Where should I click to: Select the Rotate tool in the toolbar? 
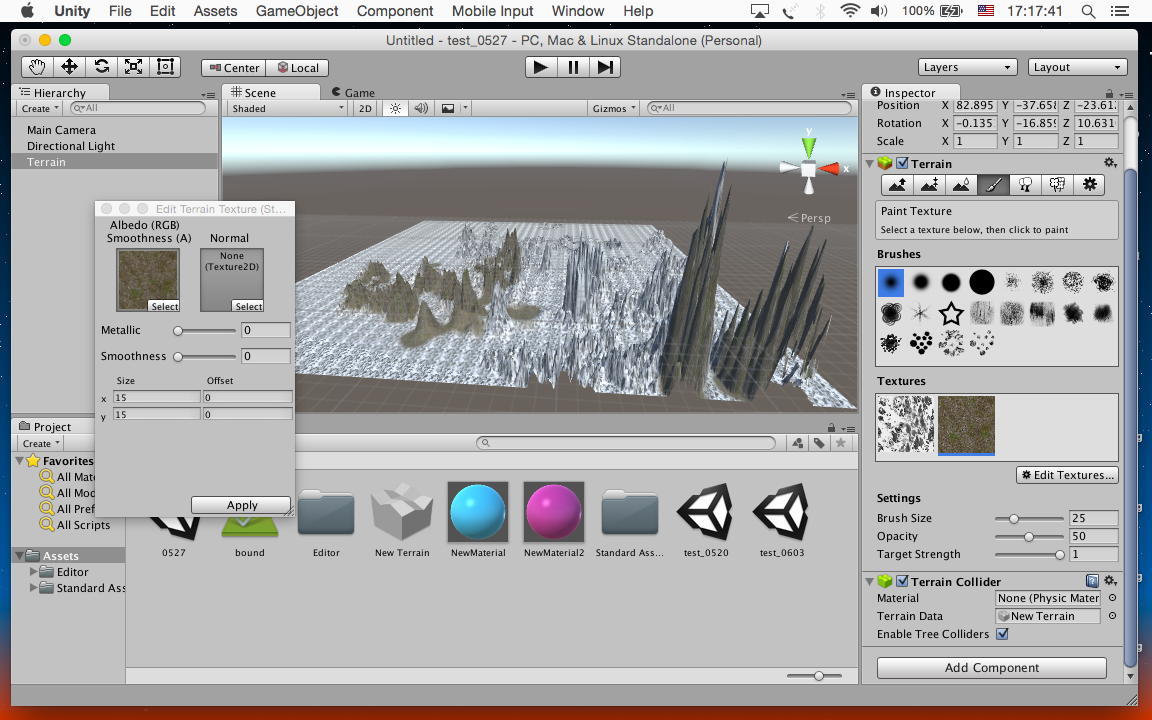pyautogui.click(x=101, y=67)
